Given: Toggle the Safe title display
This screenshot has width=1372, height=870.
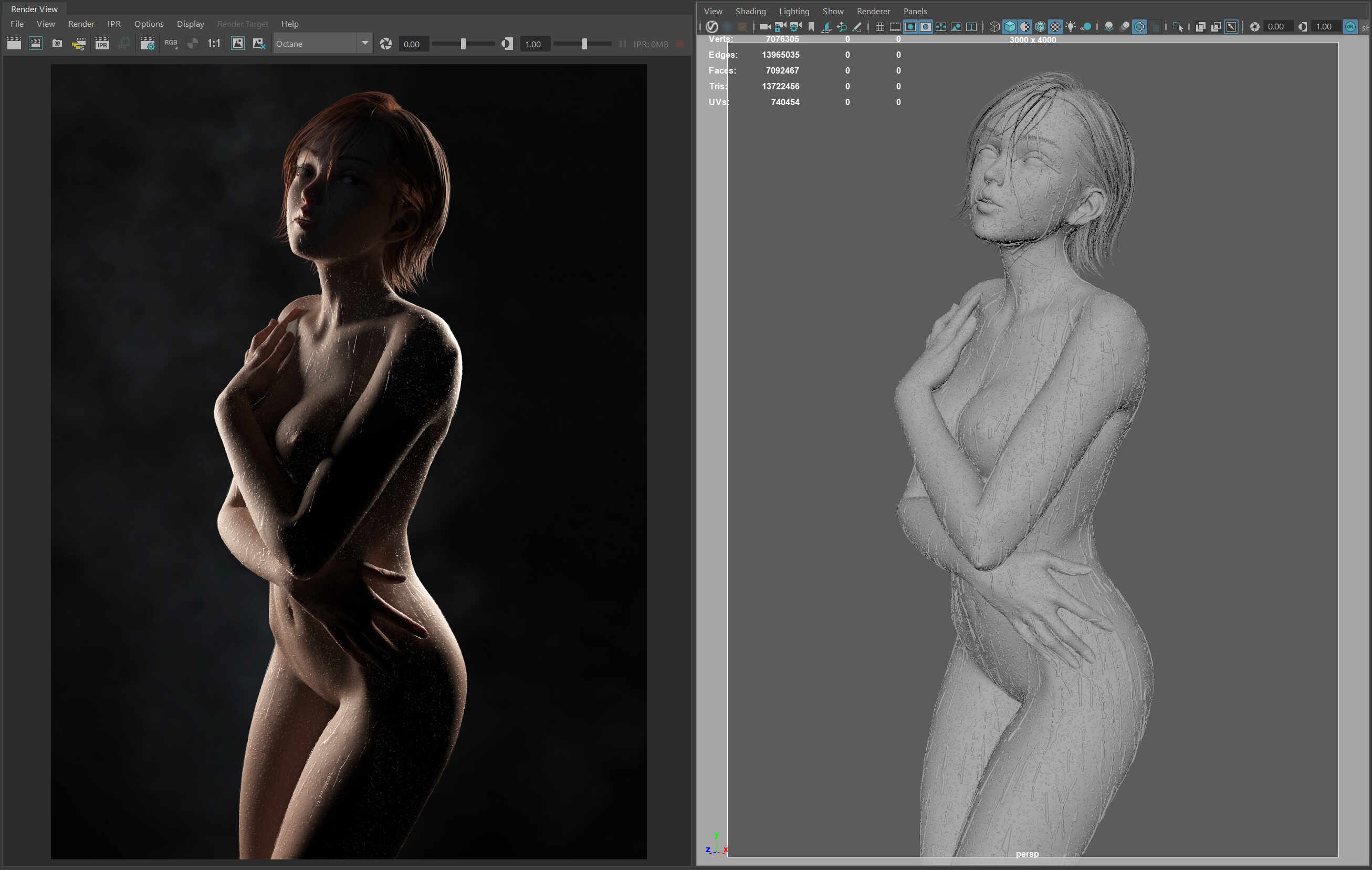Looking at the screenshot, I should 971,27.
